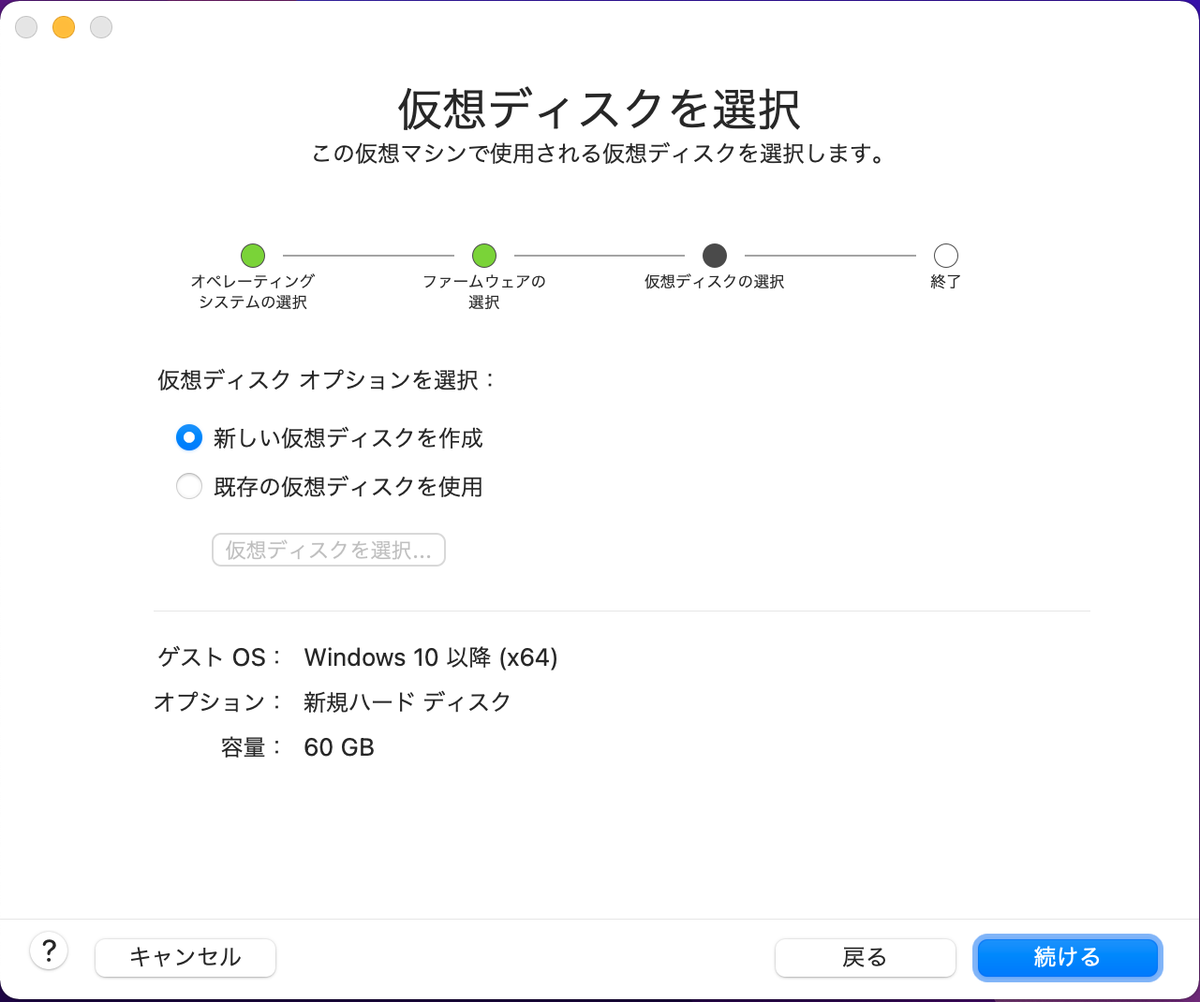Click the leftmost window close traffic light
The width and height of the screenshot is (1200, 1002).
26,27
